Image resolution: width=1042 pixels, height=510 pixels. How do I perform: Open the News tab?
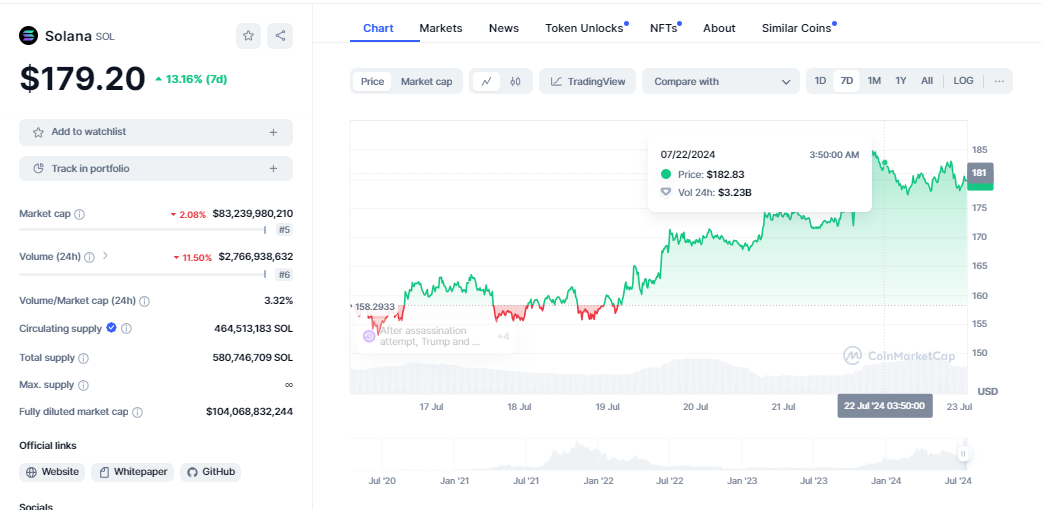pos(504,29)
